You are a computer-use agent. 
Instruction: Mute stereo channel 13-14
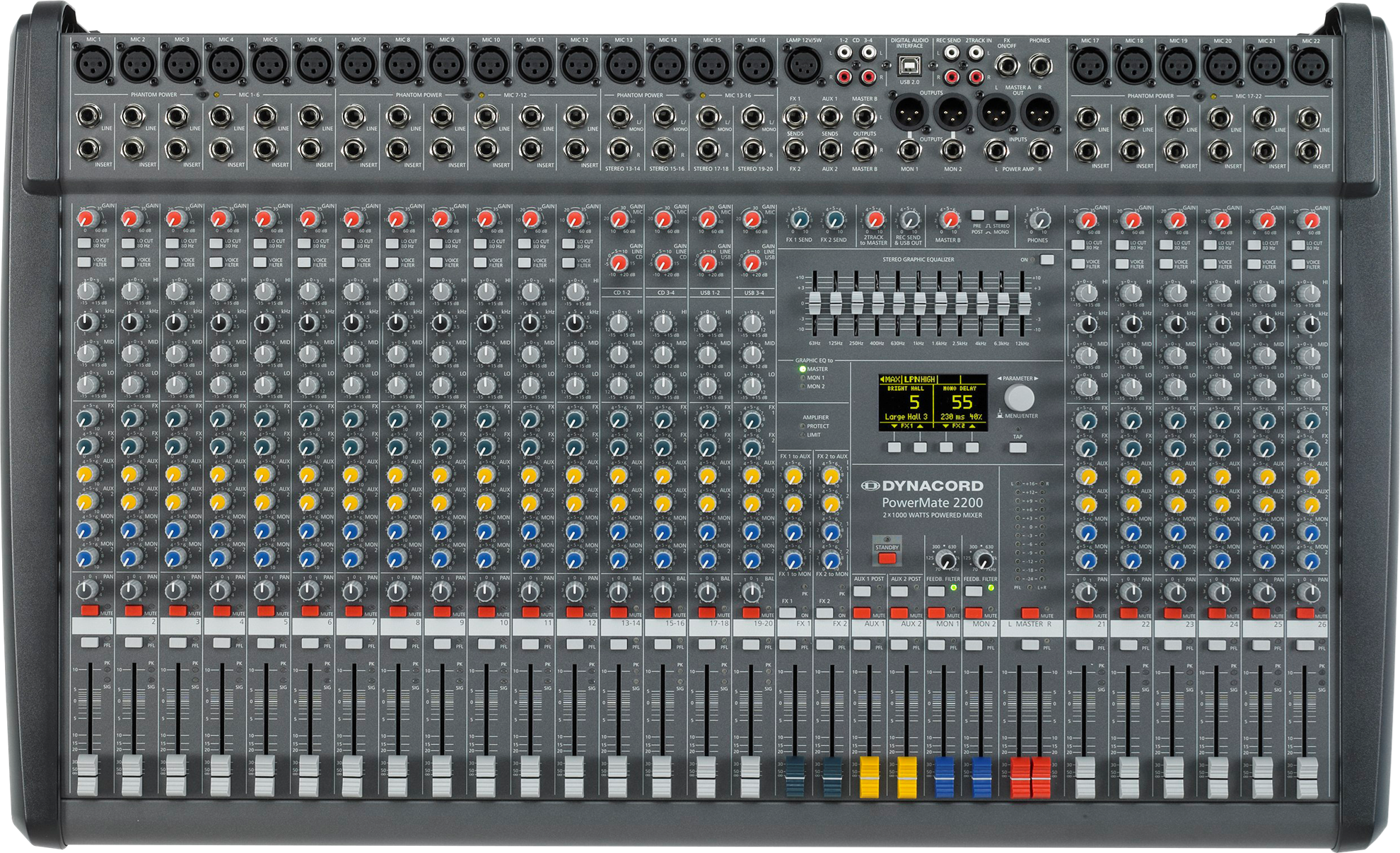(618, 612)
